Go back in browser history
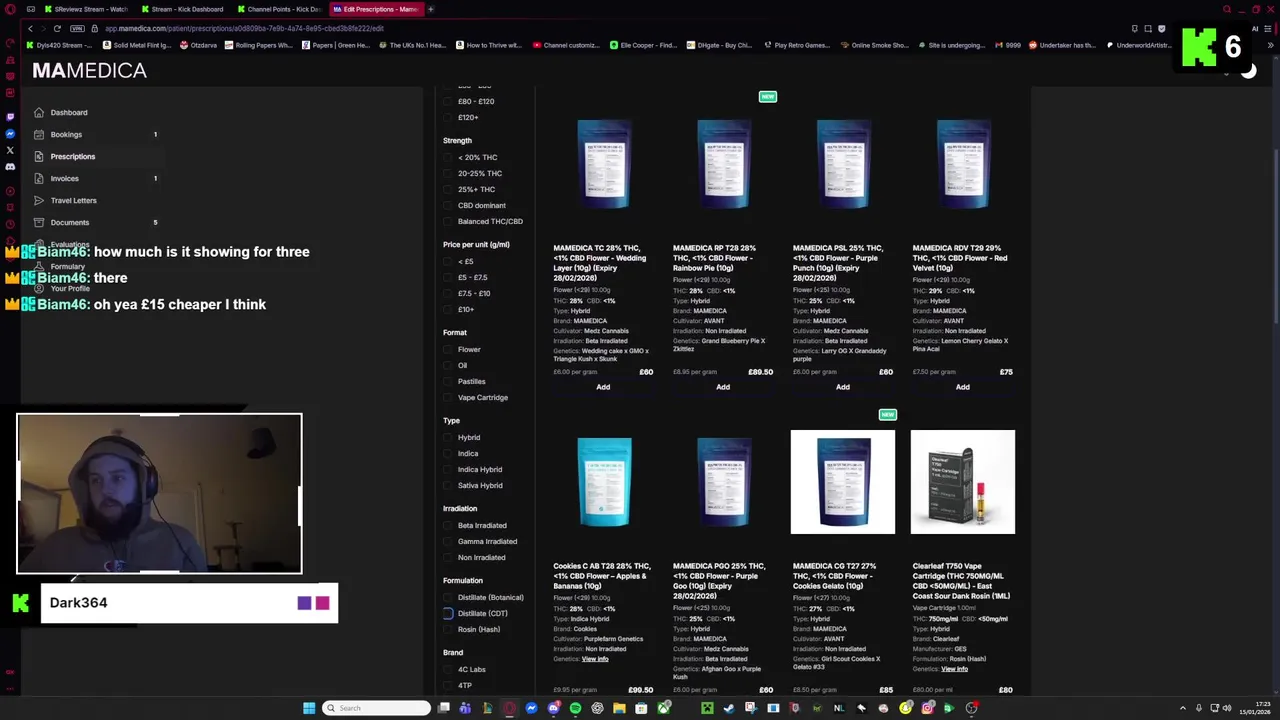Viewport: 1280px width, 720px height. (x=30, y=28)
